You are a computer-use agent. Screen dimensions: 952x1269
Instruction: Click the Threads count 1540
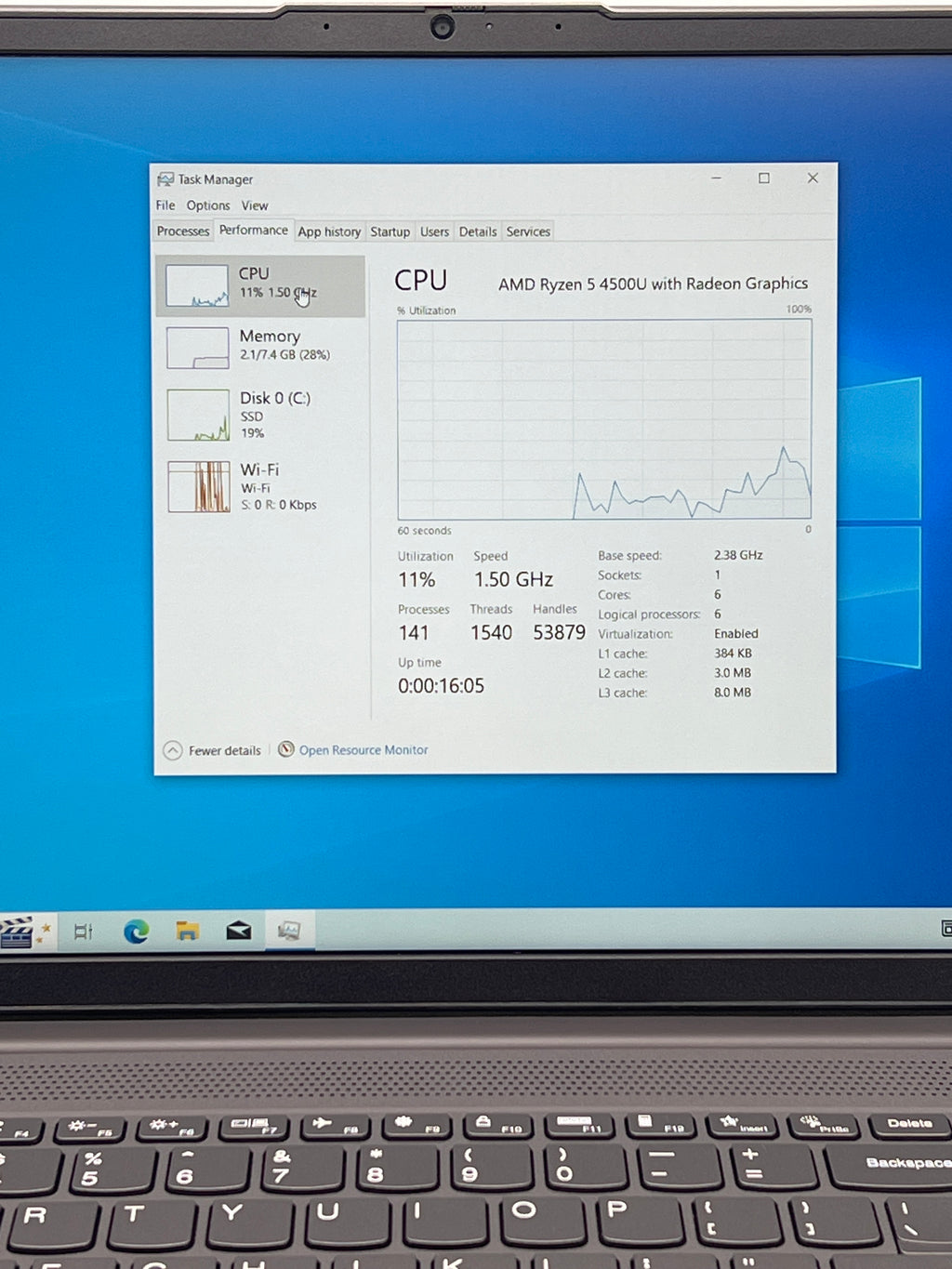click(491, 633)
